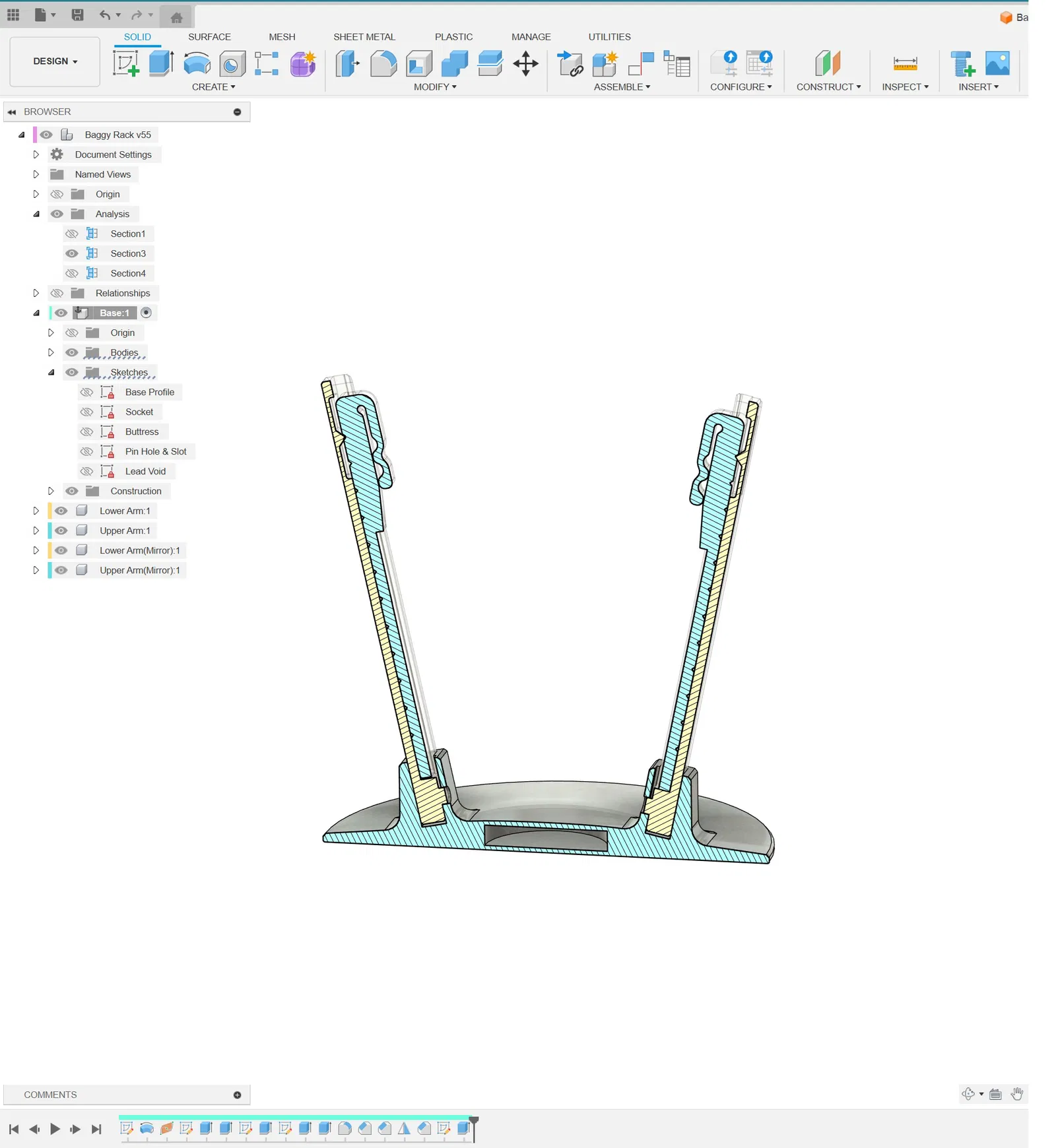1056x1148 pixels.
Task: Go to the UTILITIES tab
Action: (609, 37)
